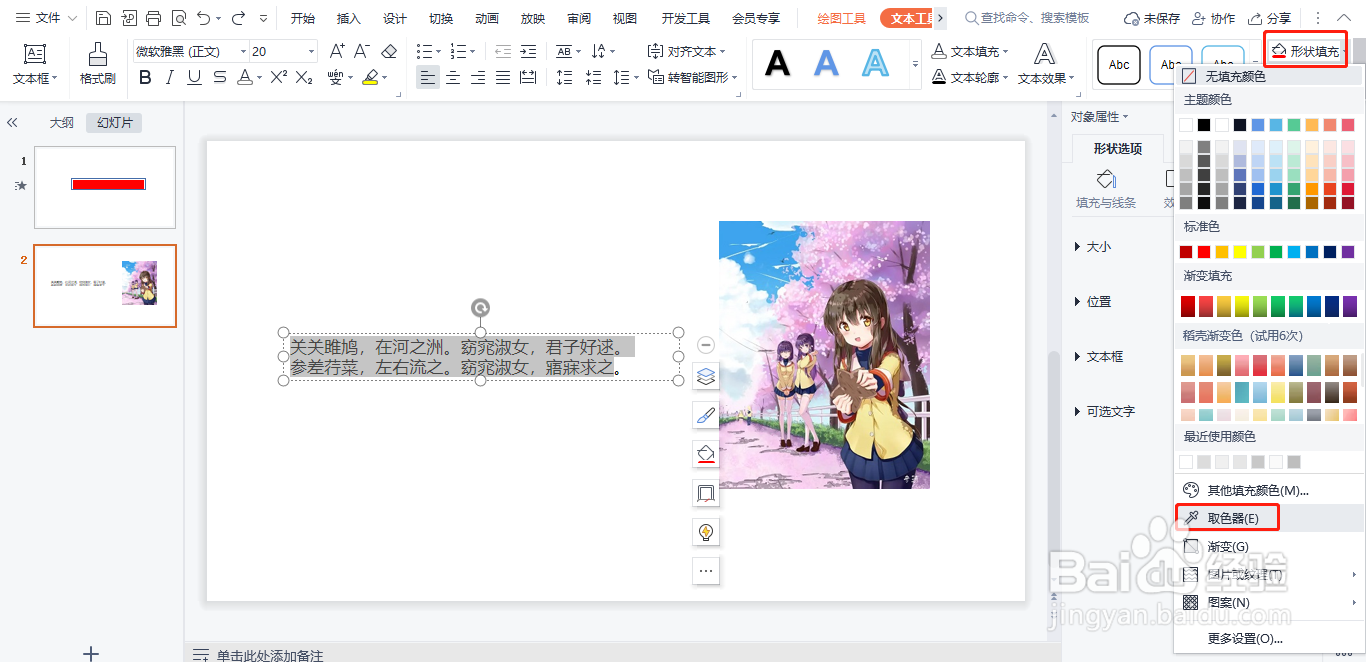
Task: Open the Design (设计) ribbon tab
Action: [395, 18]
